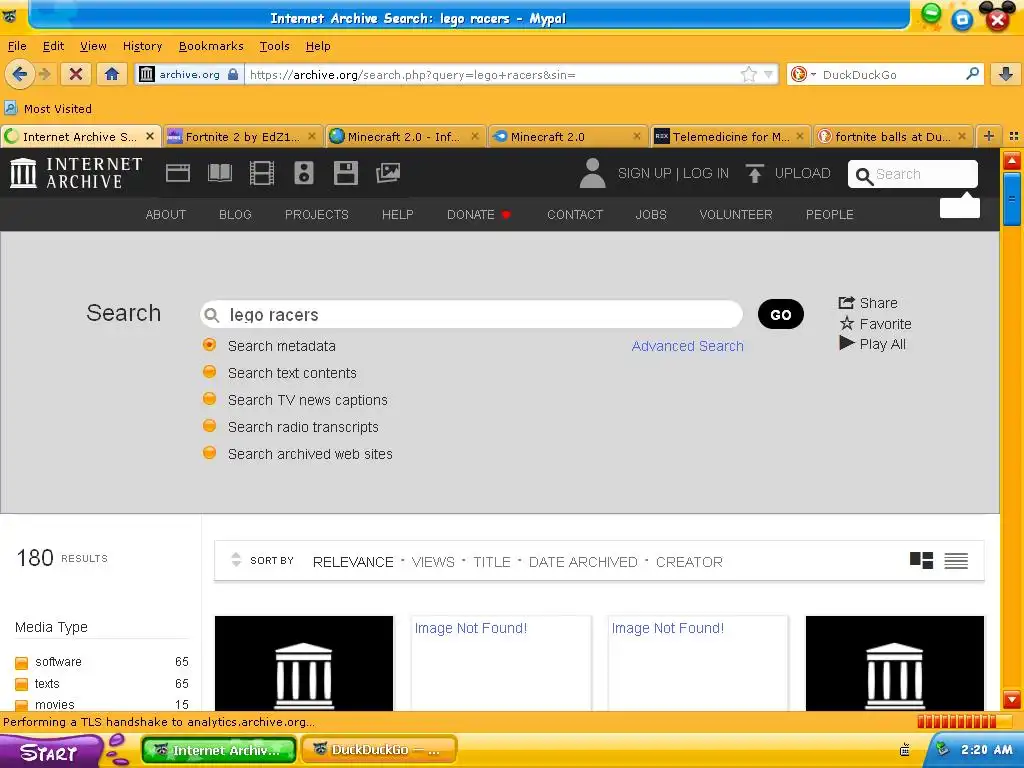Select Search text contents radio button
The height and width of the screenshot is (768, 1024).
click(x=210, y=372)
